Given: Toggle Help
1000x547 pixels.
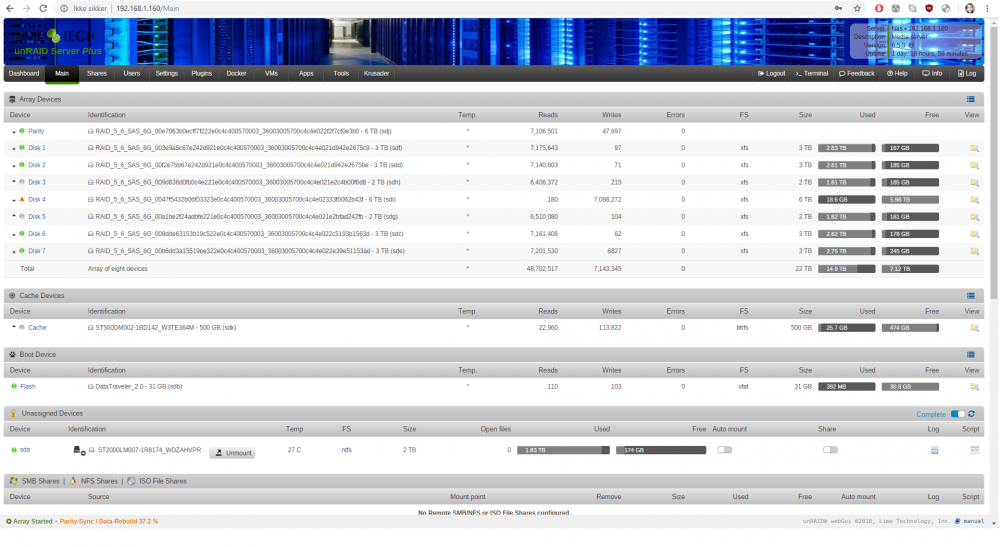Looking at the screenshot, I should coord(897,73).
